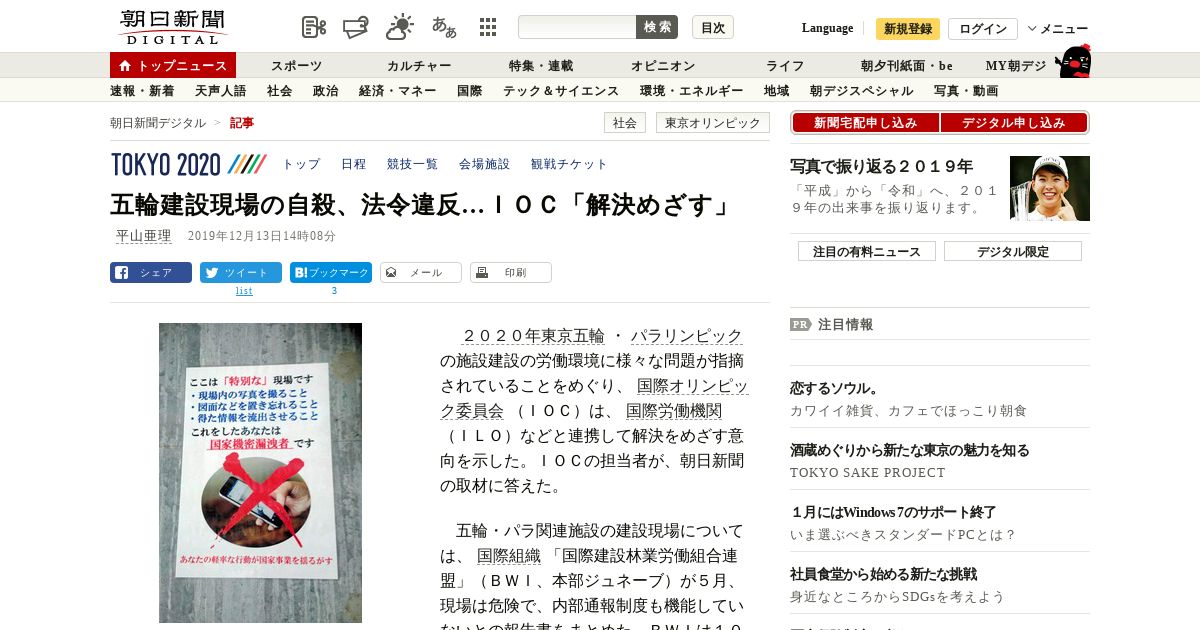Open 恋するソウル。 promo link
Screen dimensions: 1200x630
tap(834, 388)
